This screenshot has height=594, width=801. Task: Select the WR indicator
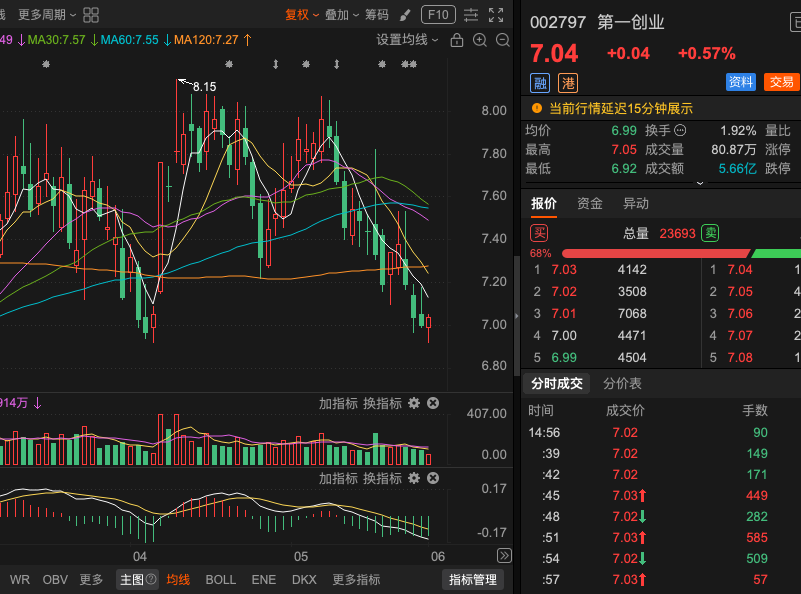click(x=20, y=580)
